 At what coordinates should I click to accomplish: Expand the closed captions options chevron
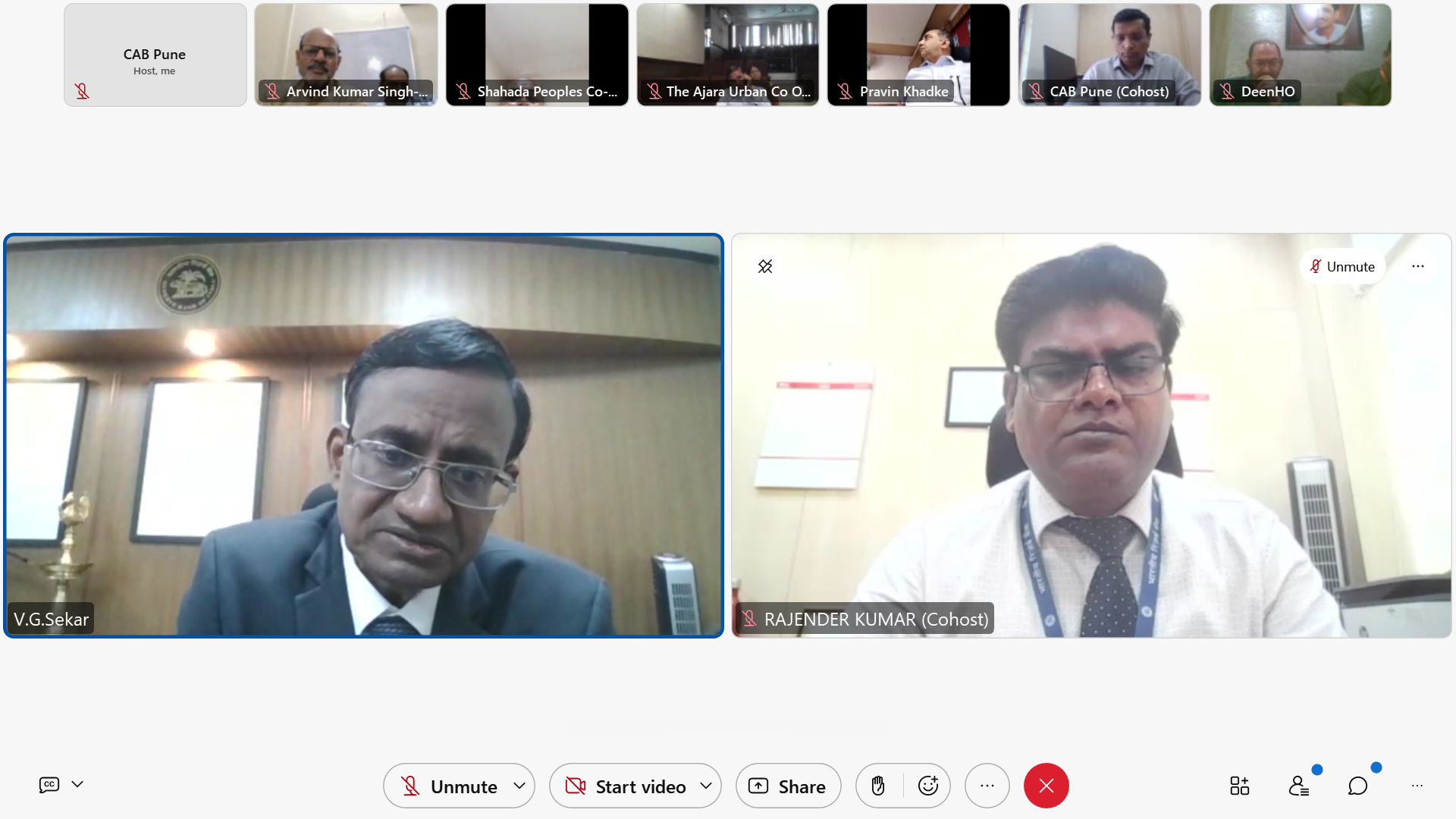coord(77,785)
